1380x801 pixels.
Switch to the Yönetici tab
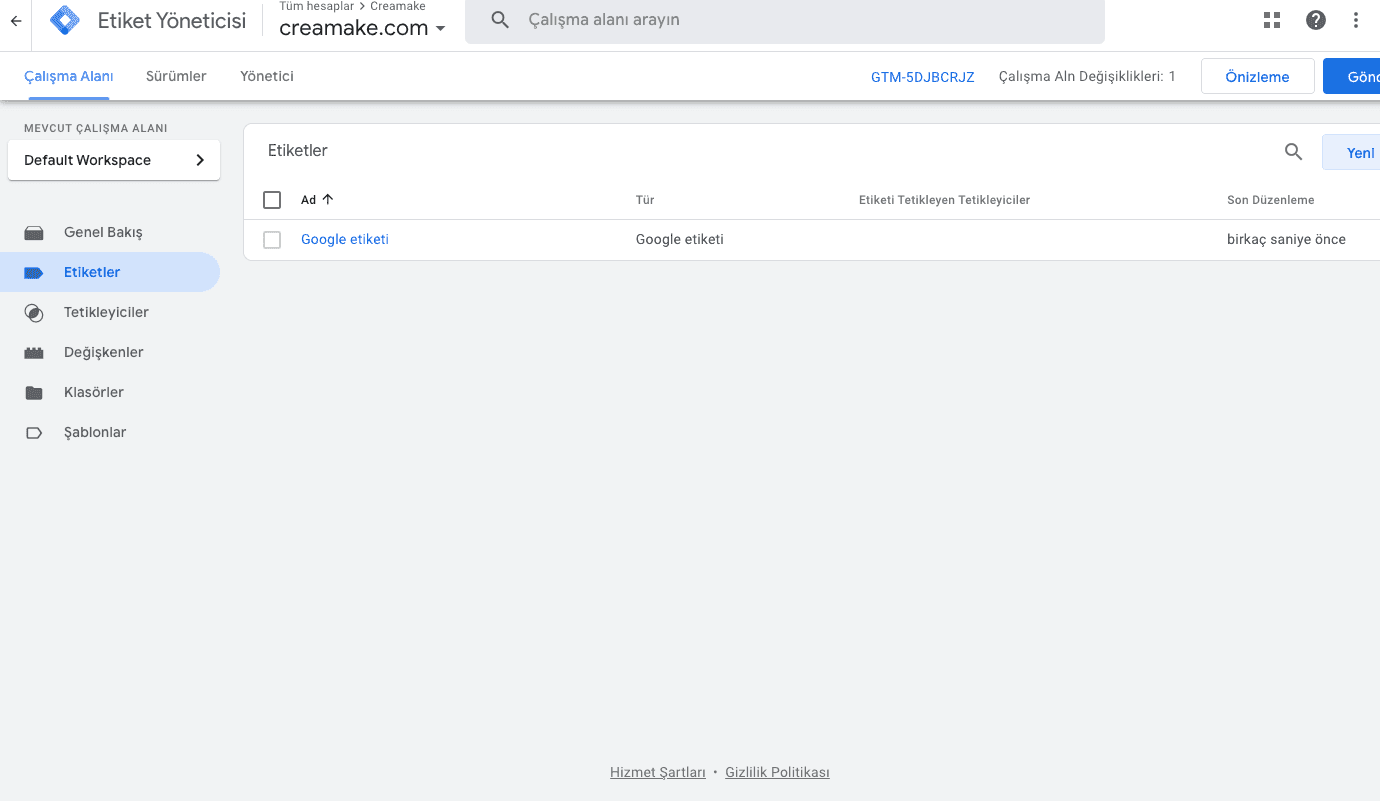coord(267,76)
